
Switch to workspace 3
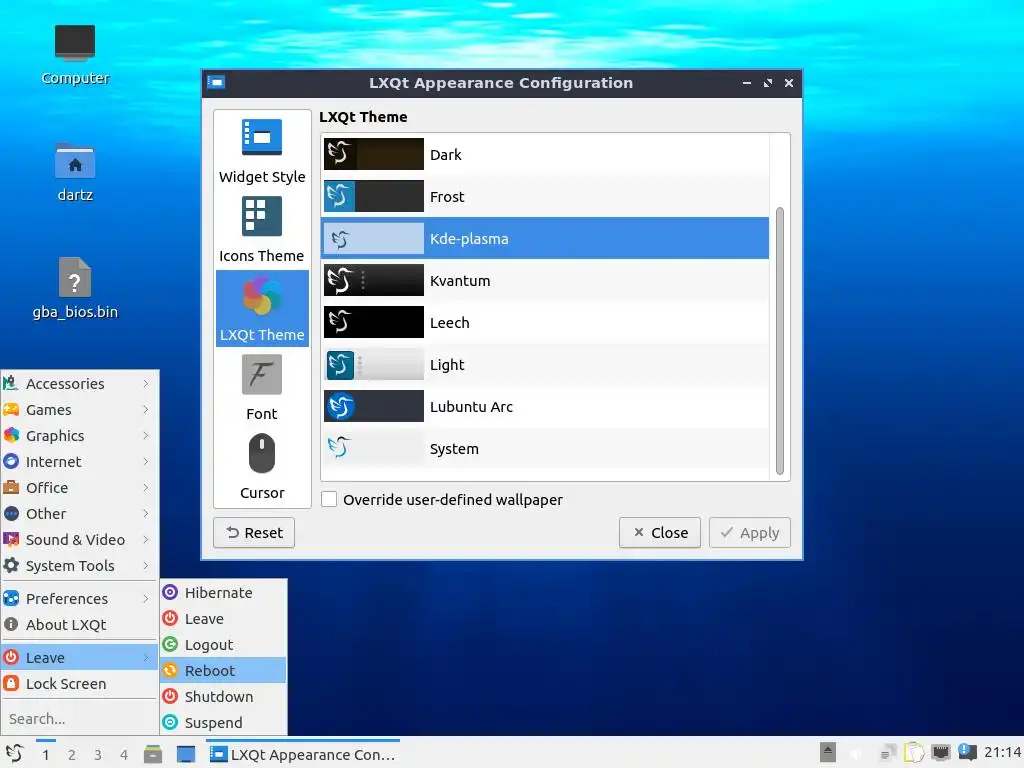pyautogui.click(x=98, y=755)
